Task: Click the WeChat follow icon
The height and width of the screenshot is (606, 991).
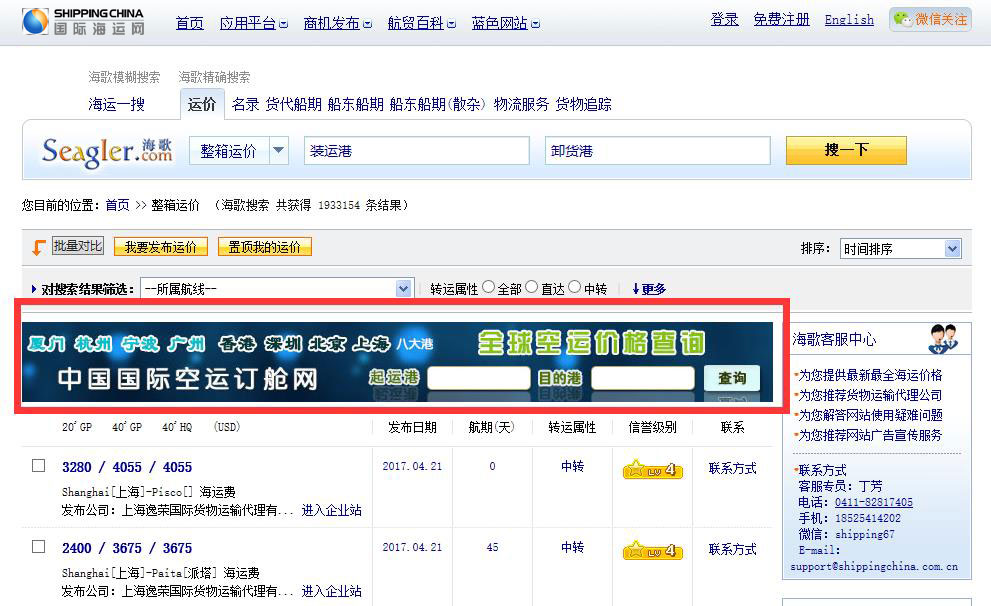Action: tap(902, 20)
